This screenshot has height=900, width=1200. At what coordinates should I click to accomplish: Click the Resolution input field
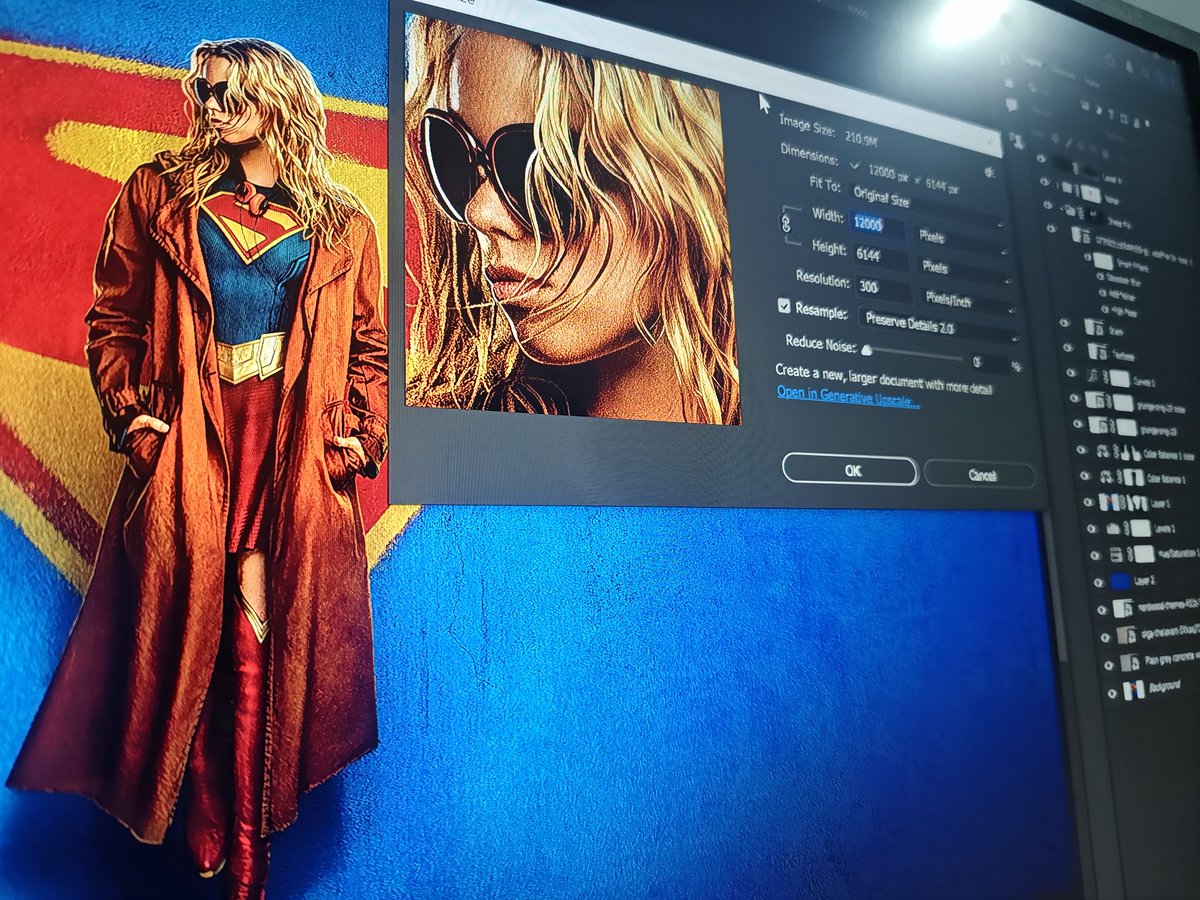pyautogui.click(x=882, y=291)
